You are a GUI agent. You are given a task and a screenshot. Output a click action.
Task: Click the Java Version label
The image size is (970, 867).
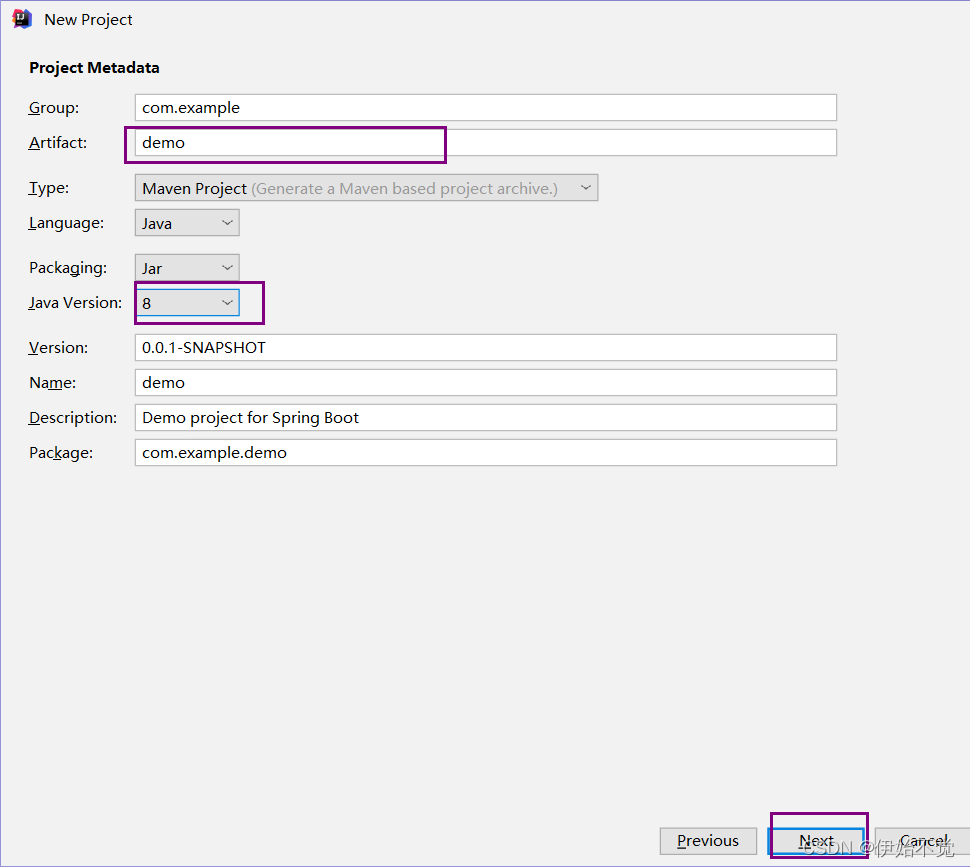coord(75,303)
